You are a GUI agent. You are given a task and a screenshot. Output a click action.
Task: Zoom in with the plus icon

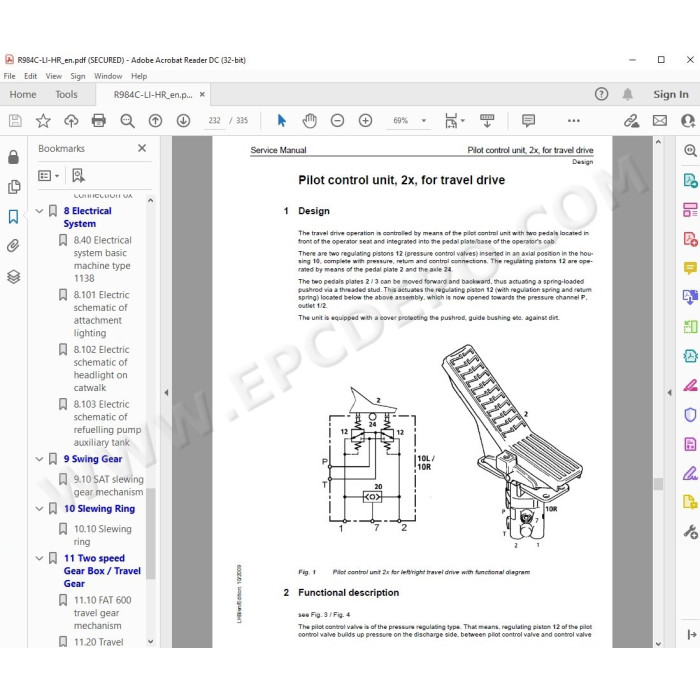point(366,121)
